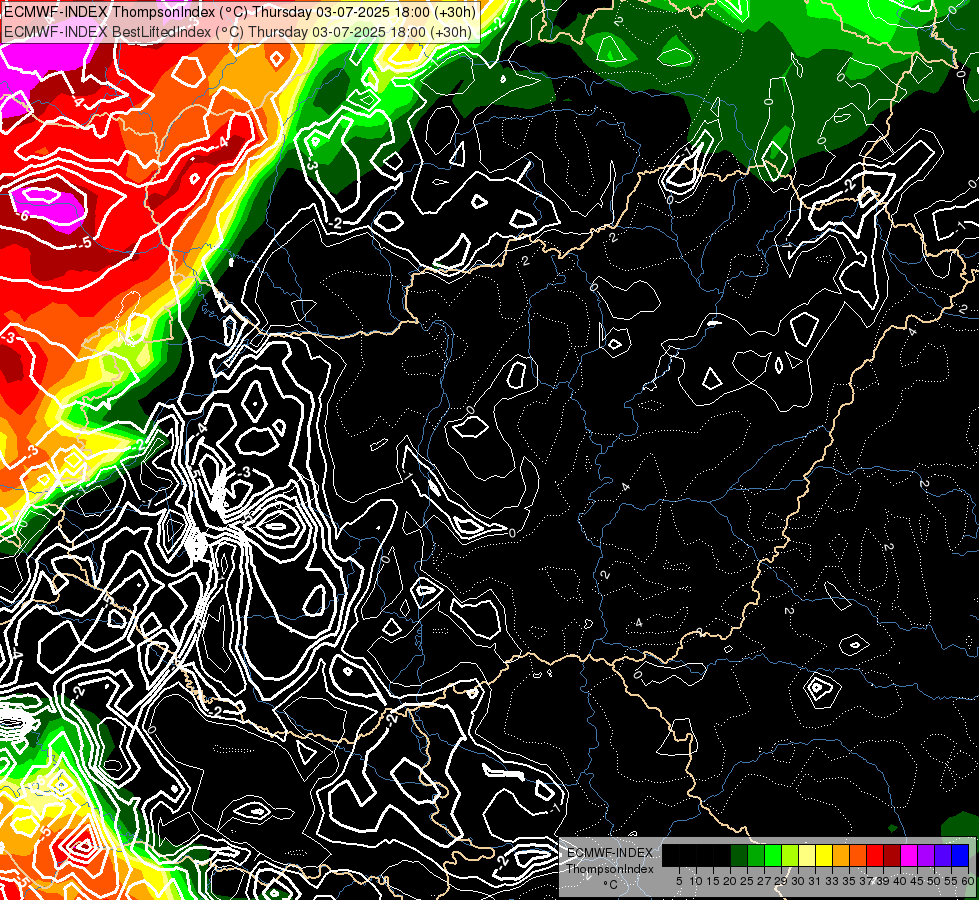This screenshot has height=900, width=979.
Task: Pick the dark green legend swatch
Action: point(739,855)
